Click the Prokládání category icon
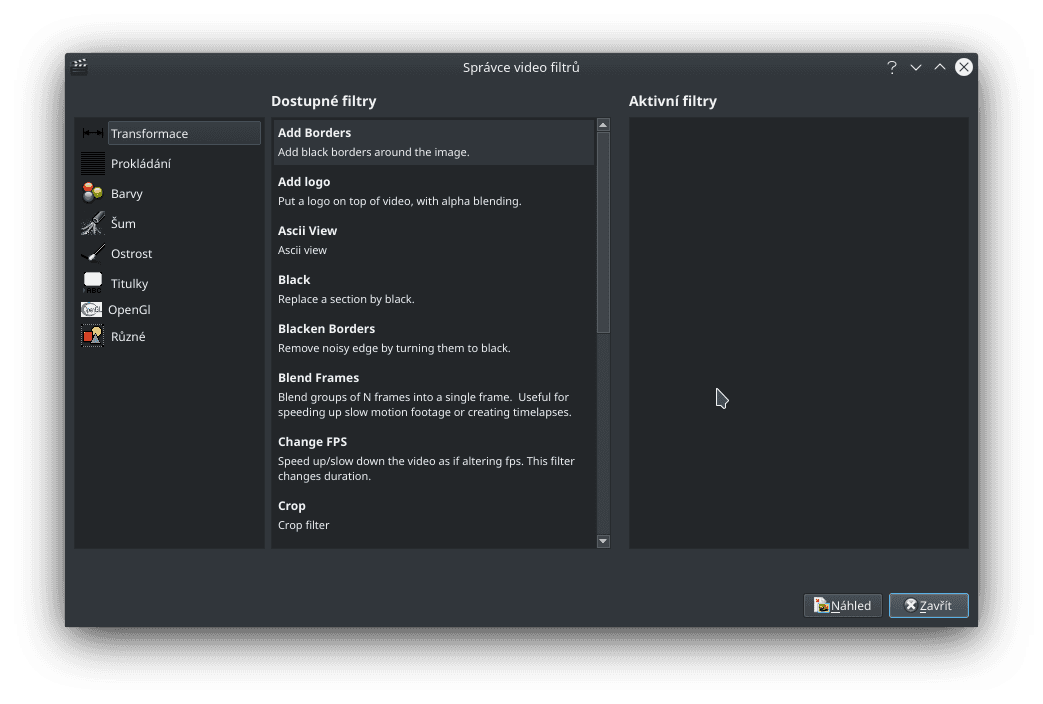1043x704 pixels. [91, 163]
